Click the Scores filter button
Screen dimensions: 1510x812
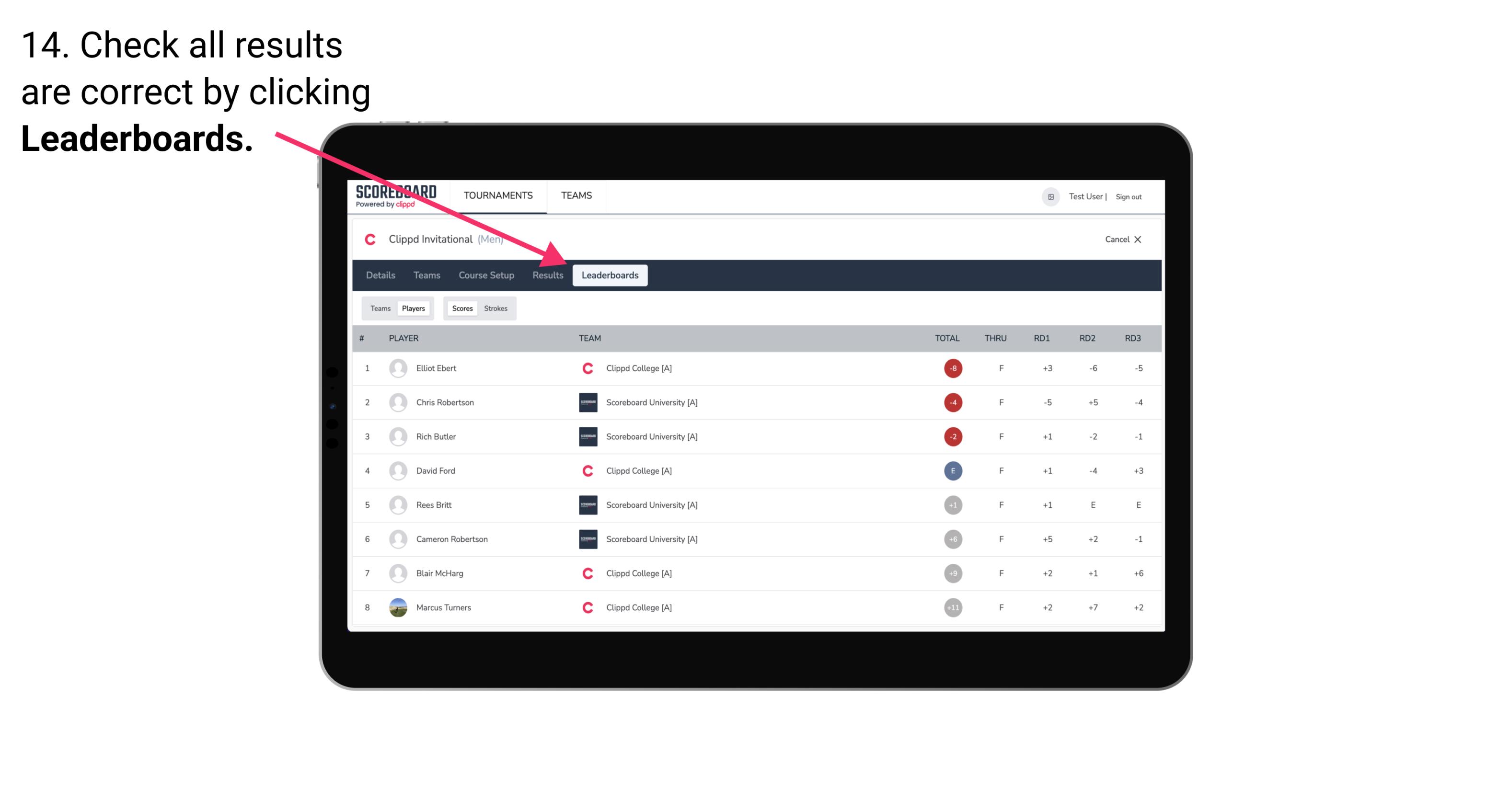(x=462, y=307)
